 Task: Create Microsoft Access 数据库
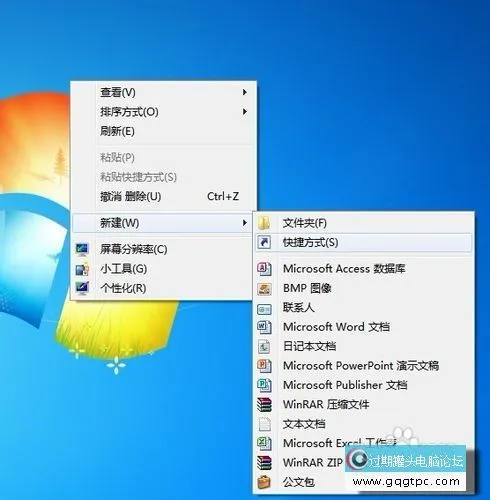[364, 268]
